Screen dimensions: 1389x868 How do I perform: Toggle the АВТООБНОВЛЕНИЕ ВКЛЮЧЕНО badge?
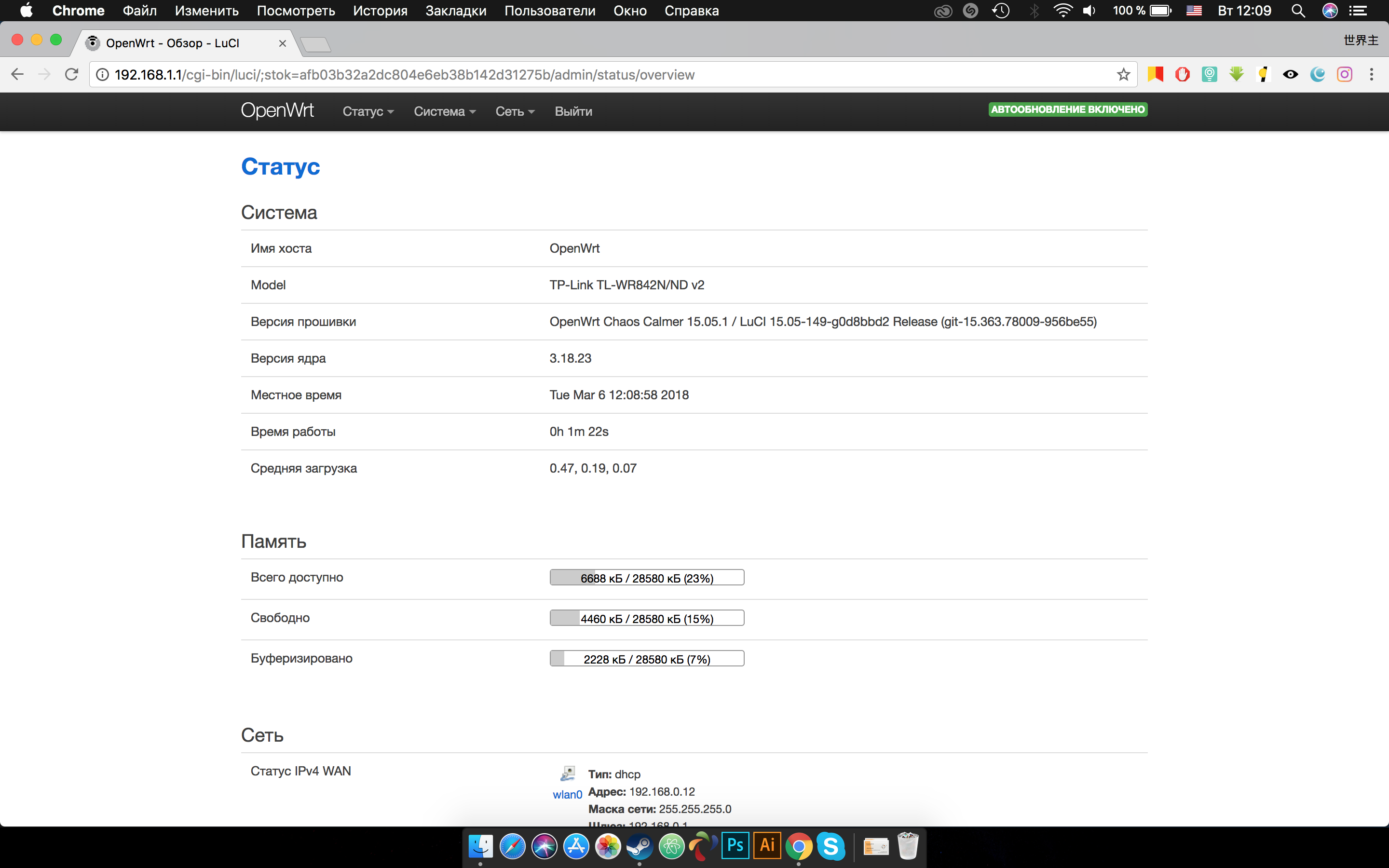click(x=1068, y=109)
